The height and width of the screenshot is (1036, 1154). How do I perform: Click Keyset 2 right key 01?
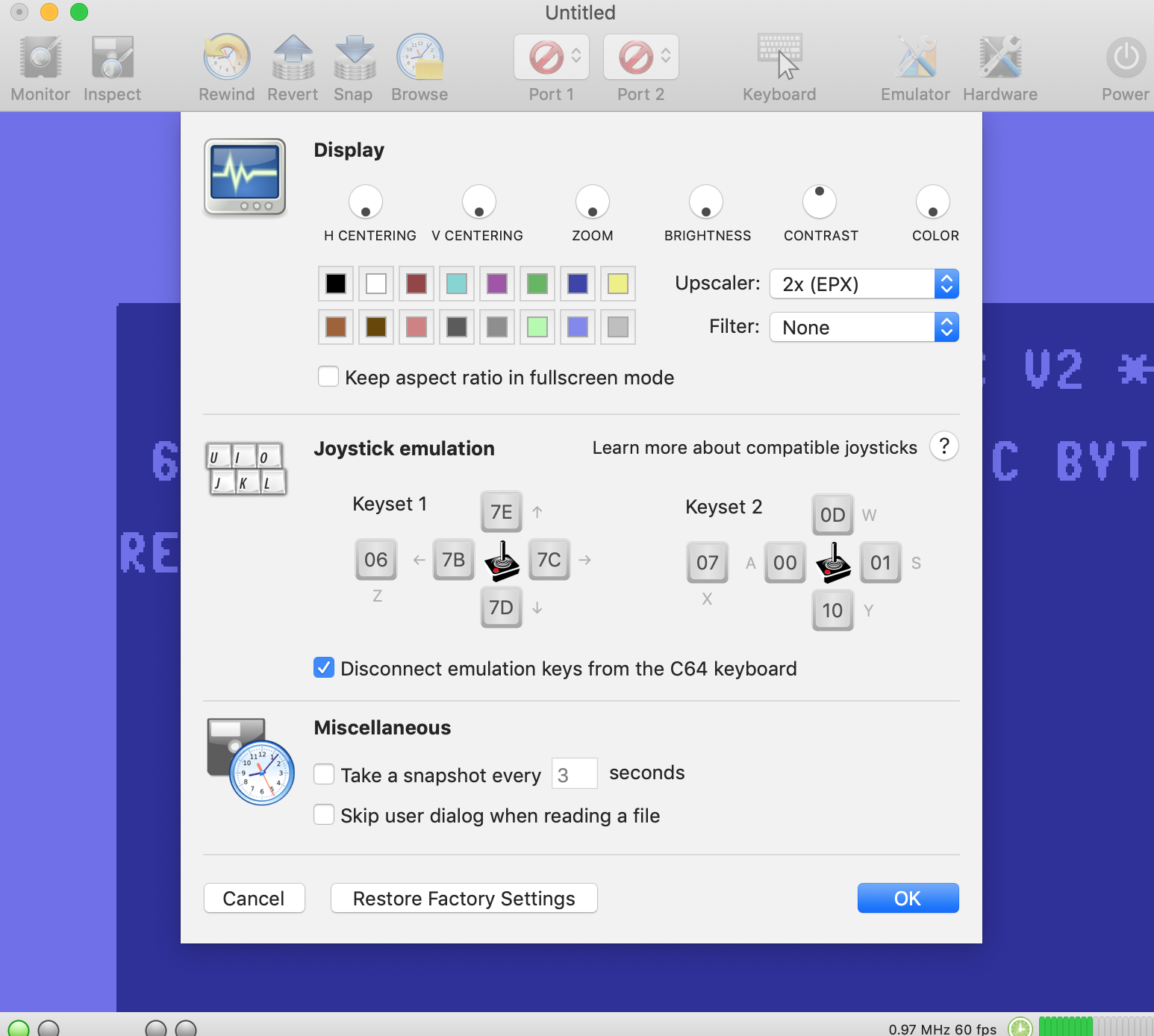coord(881,563)
